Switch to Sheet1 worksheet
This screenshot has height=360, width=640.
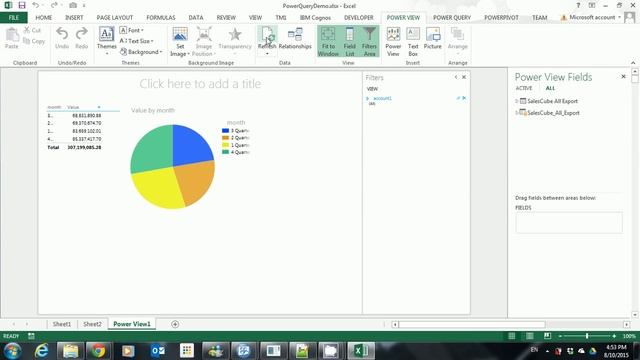62,324
